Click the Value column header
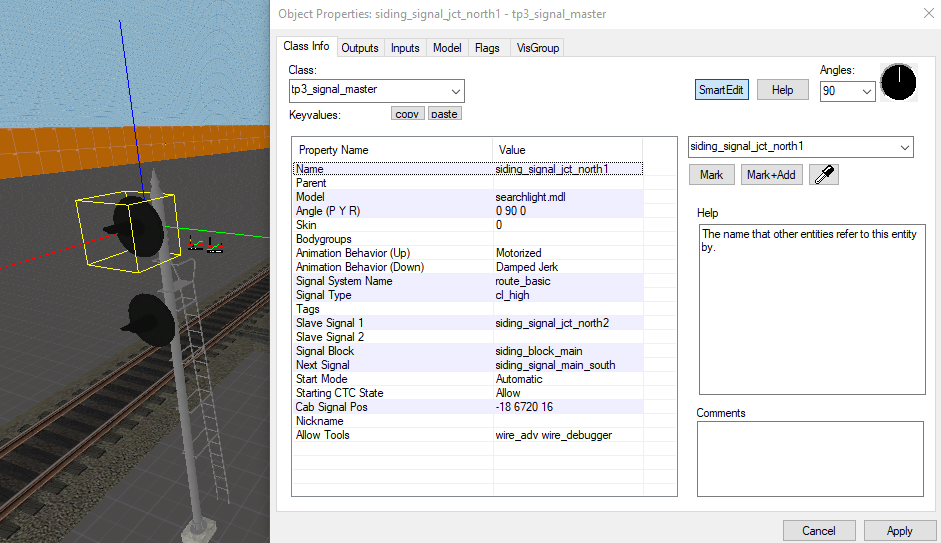 (568, 150)
